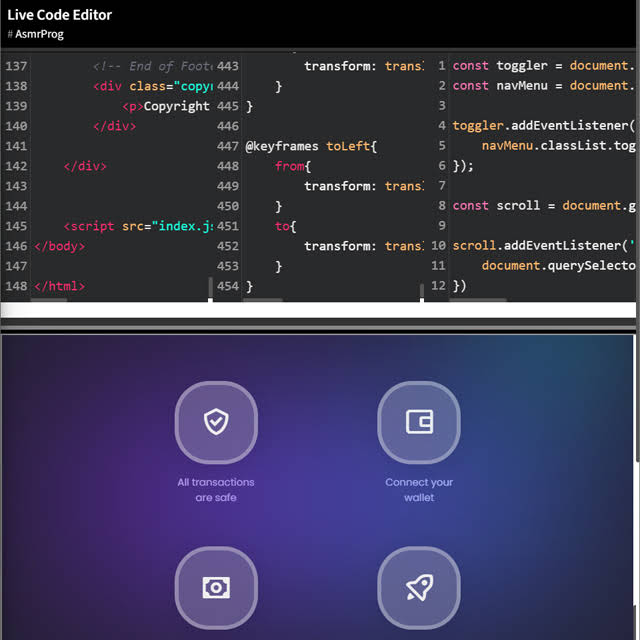Click the closing </html> tag on line 148
Screen dimensions: 640x640
[x=60, y=286]
